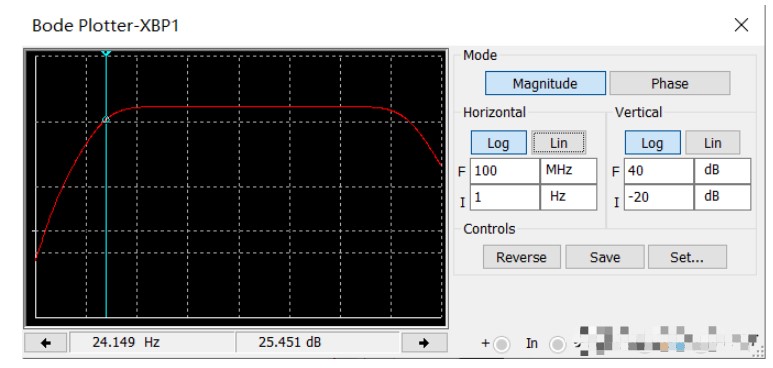Set vertical axis to Log
The width and height of the screenshot is (773, 368).
[652, 143]
